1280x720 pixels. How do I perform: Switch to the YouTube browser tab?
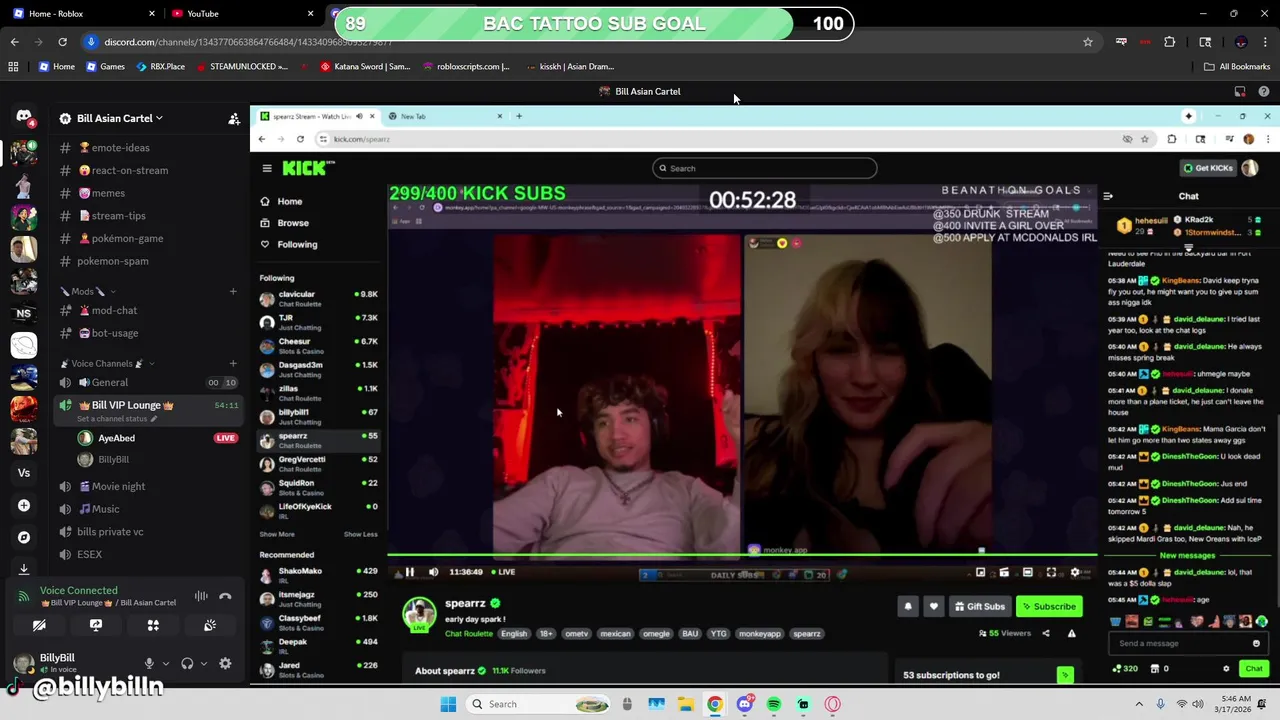[x=240, y=13]
